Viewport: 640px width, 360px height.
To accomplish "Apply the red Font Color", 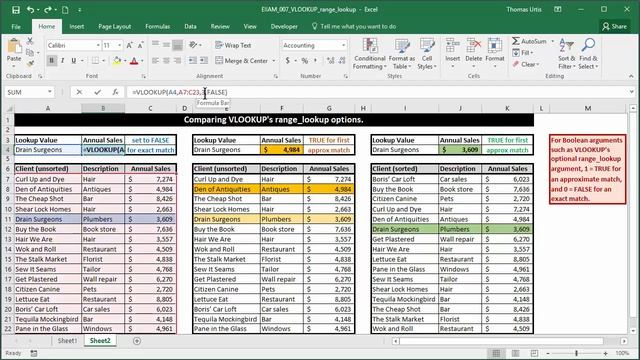I will click(134, 61).
